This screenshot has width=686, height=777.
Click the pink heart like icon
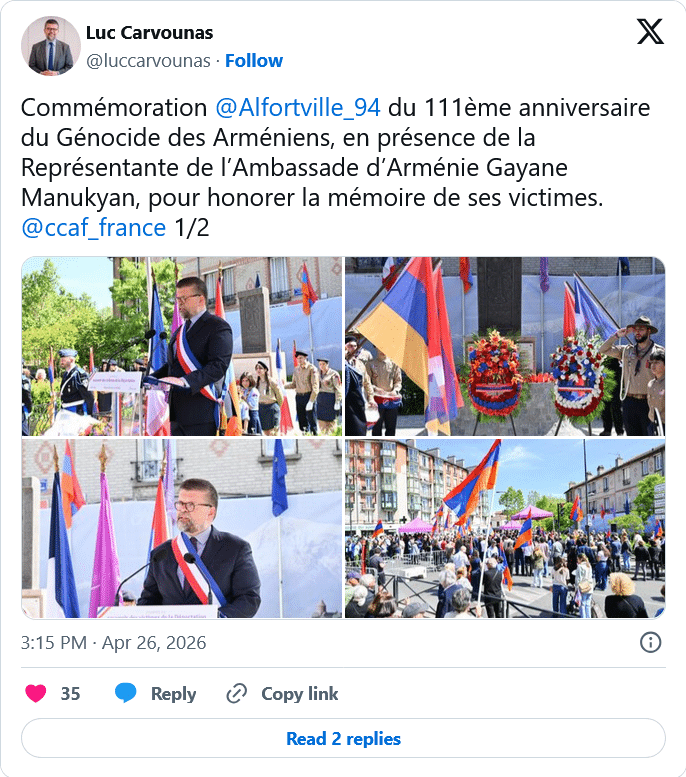(x=36, y=693)
